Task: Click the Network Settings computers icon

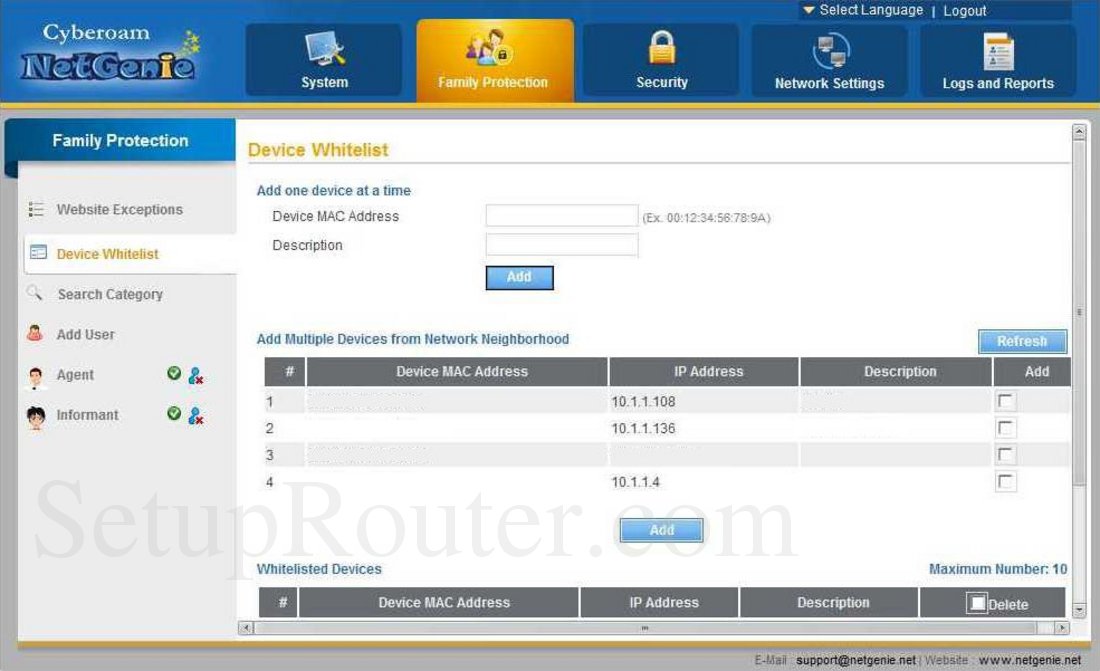Action: pos(831,51)
